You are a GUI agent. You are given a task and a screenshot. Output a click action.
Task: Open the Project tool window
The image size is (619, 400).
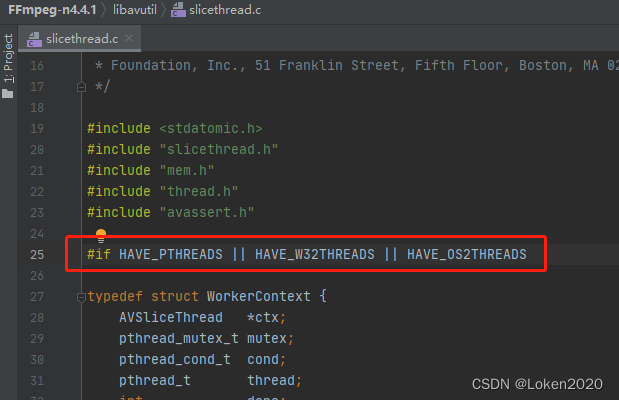(x=8, y=60)
